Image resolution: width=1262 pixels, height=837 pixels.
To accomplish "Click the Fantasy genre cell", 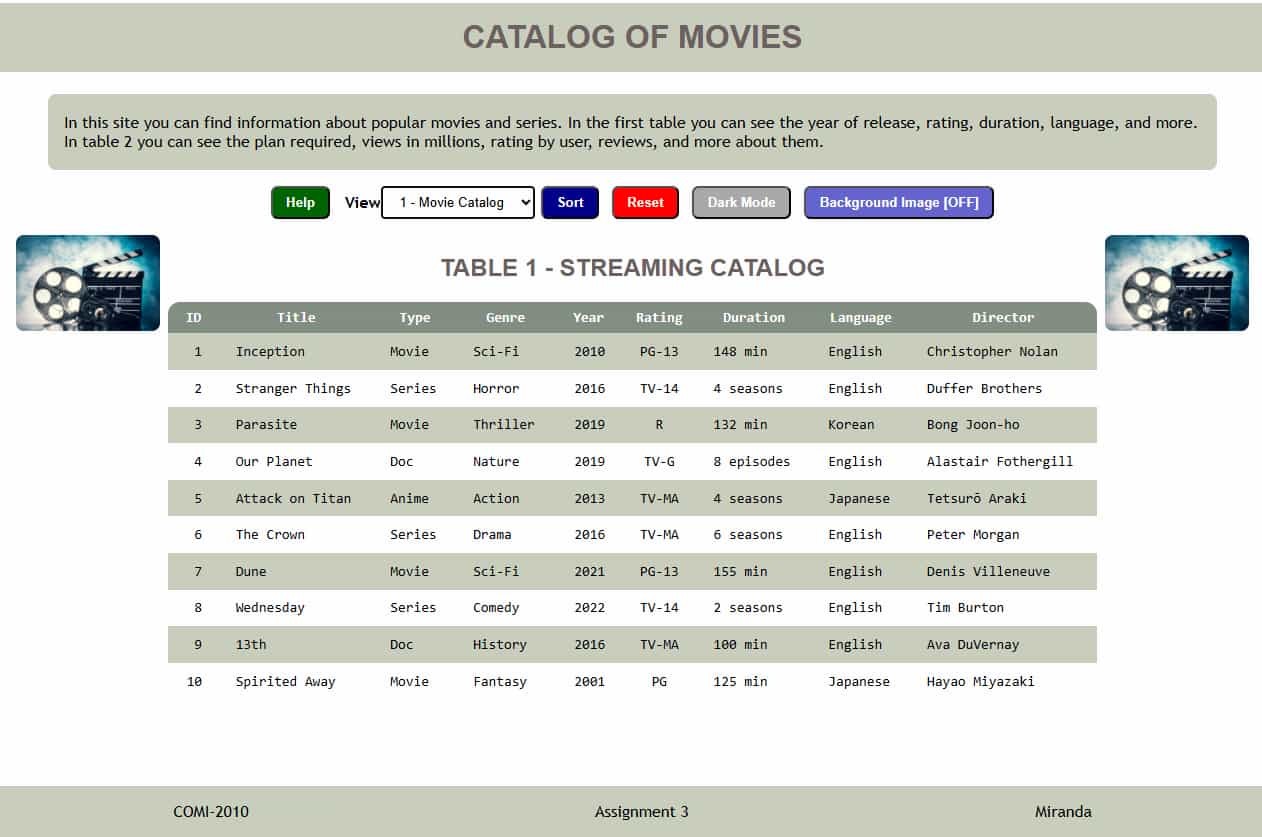I will click(500, 681).
